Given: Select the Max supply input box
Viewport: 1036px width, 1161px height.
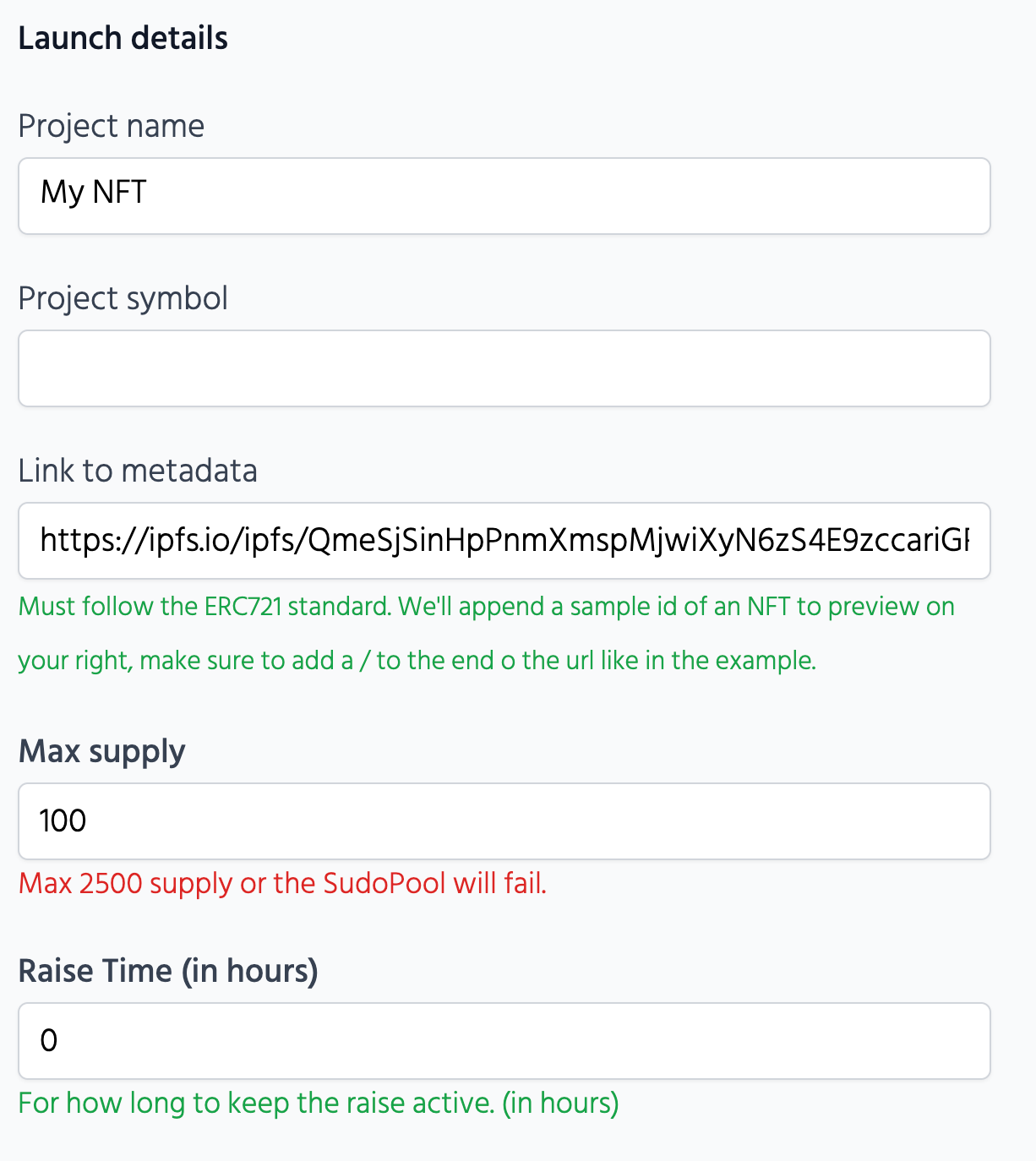Looking at the screenshot, I should pyautogui.click(x=504, y=821).
